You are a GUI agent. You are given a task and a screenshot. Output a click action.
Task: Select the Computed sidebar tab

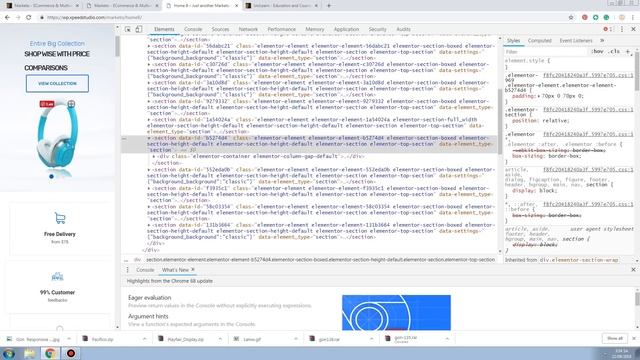(x=540, y=41)
